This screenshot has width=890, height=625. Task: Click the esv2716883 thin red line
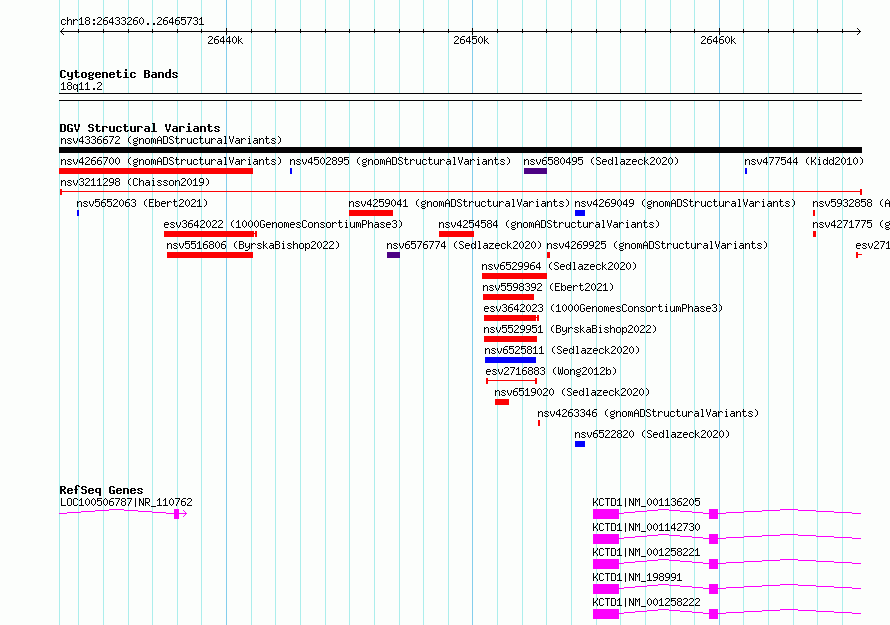tap(511, 381)
